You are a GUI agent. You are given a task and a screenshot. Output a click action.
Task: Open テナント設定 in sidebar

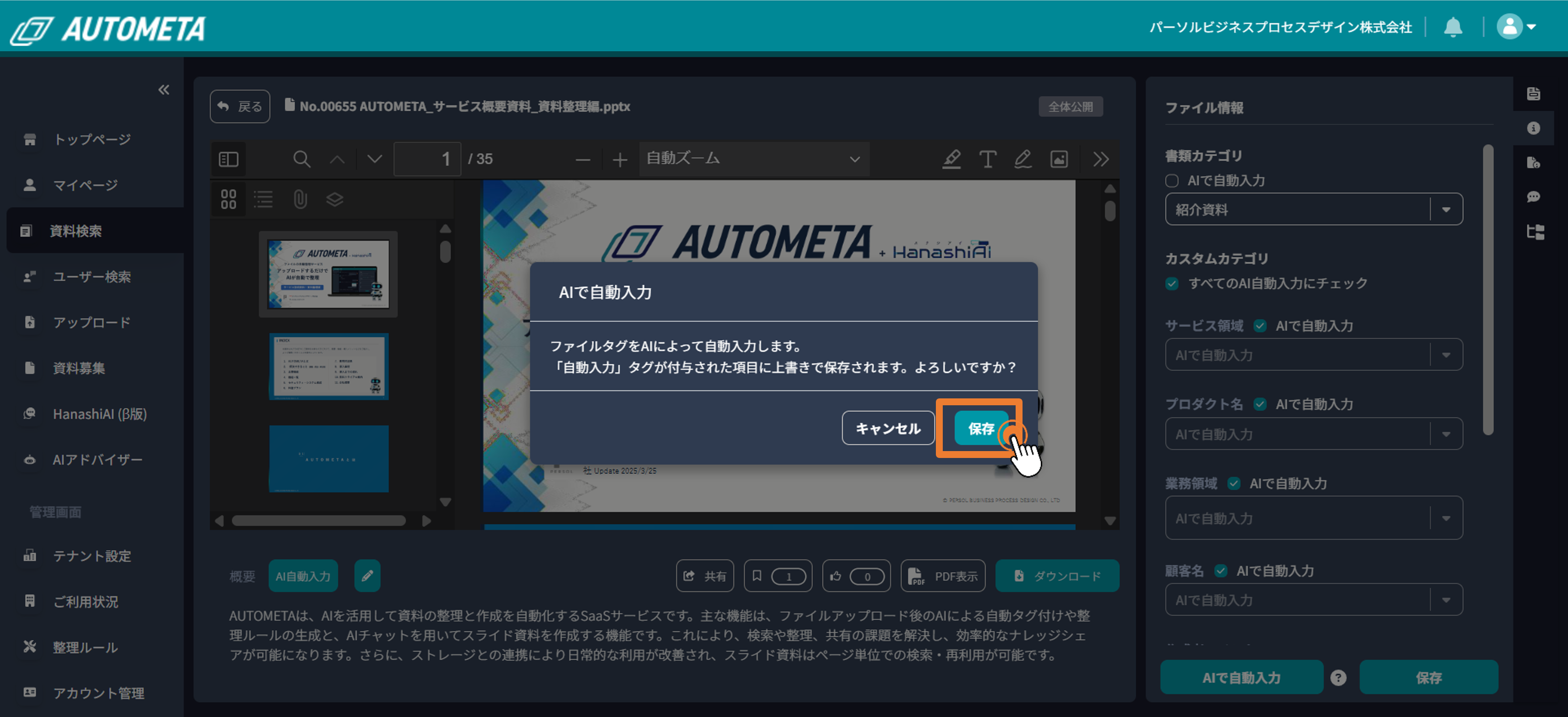point(92,555)
